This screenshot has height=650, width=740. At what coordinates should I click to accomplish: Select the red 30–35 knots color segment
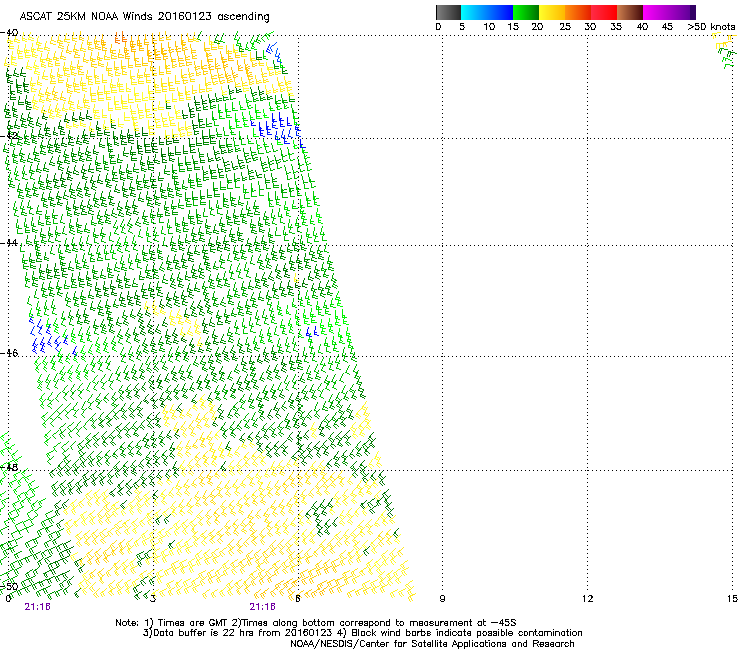tap(604, 12)
